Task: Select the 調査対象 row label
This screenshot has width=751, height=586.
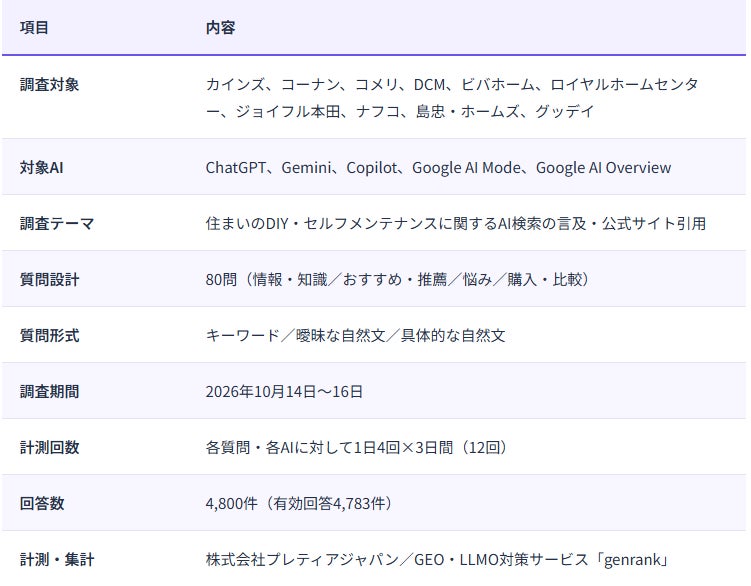Action: point(49,85)
